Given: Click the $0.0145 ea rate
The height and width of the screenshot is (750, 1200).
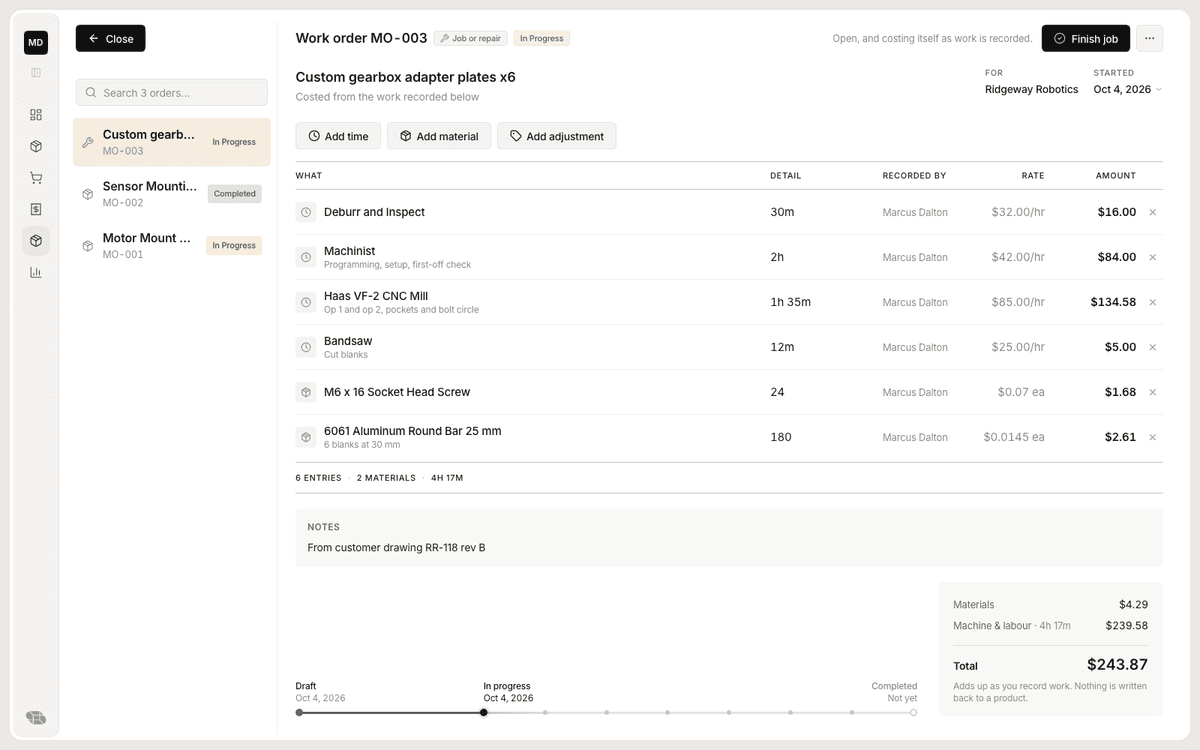Looking at the screenshot, I should 1014,437.
